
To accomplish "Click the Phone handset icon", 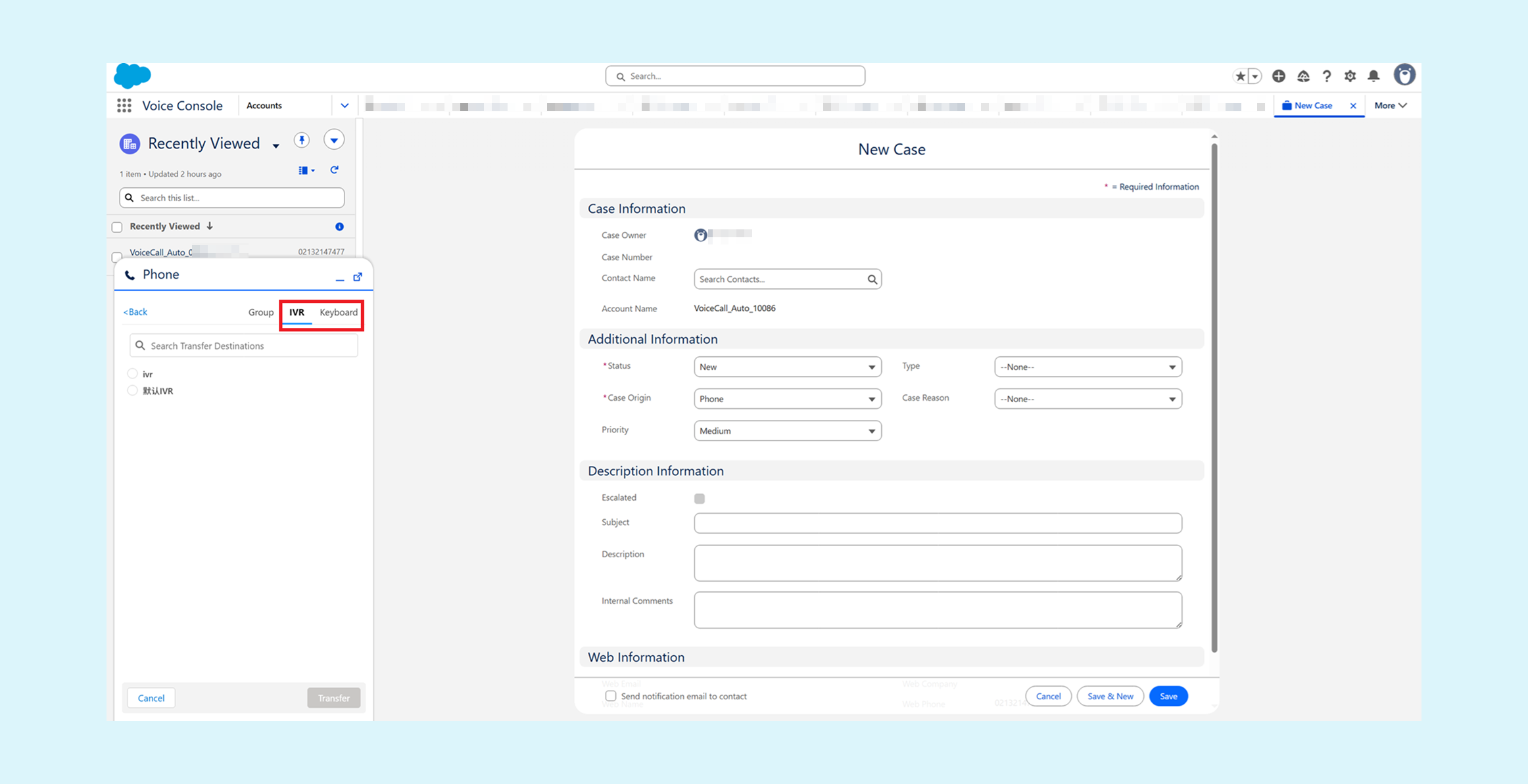I will (x=130, y=275).
